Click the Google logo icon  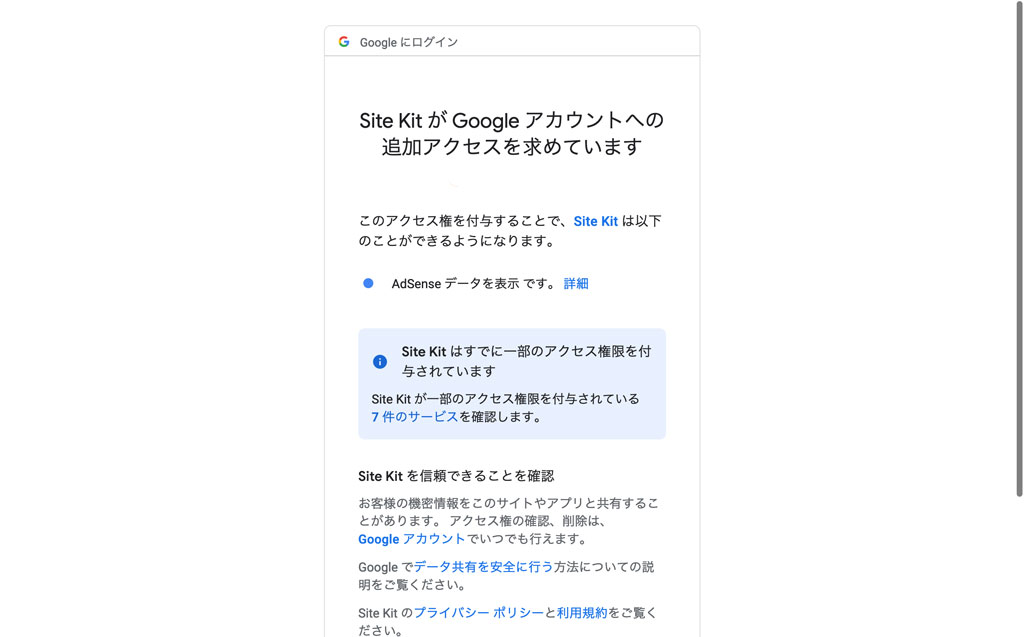tap(344, 42)
